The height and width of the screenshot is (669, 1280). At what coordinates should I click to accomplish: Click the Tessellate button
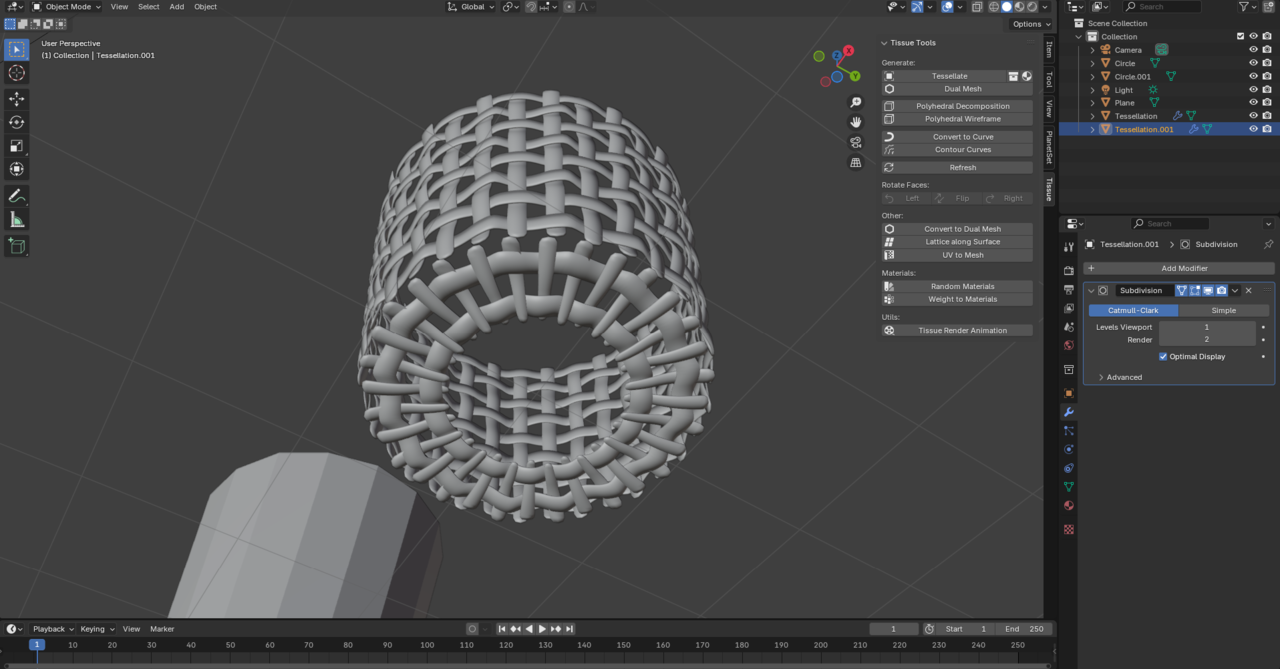pyautogui.click(x=949, y=76)
